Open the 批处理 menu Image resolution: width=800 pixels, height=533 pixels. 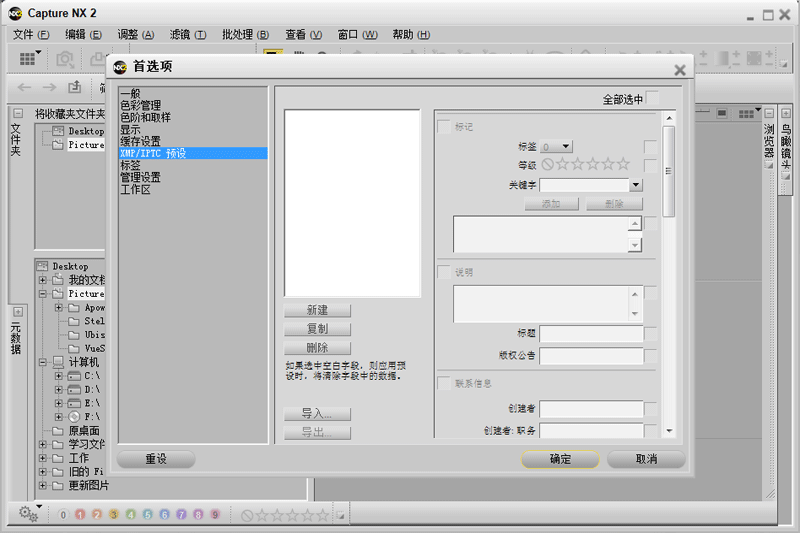pyautogui.click(x=245, y=35)
